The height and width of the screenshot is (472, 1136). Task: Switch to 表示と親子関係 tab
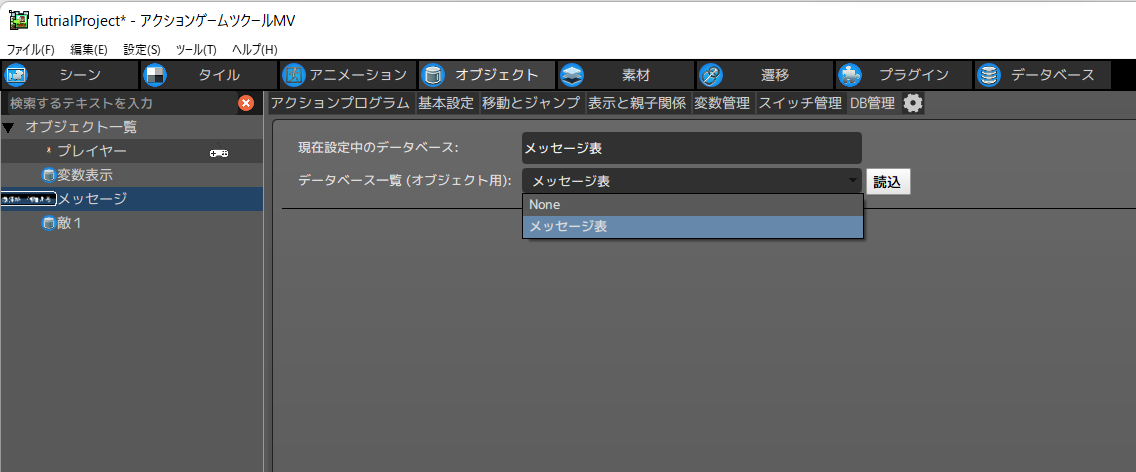point(637,103)
